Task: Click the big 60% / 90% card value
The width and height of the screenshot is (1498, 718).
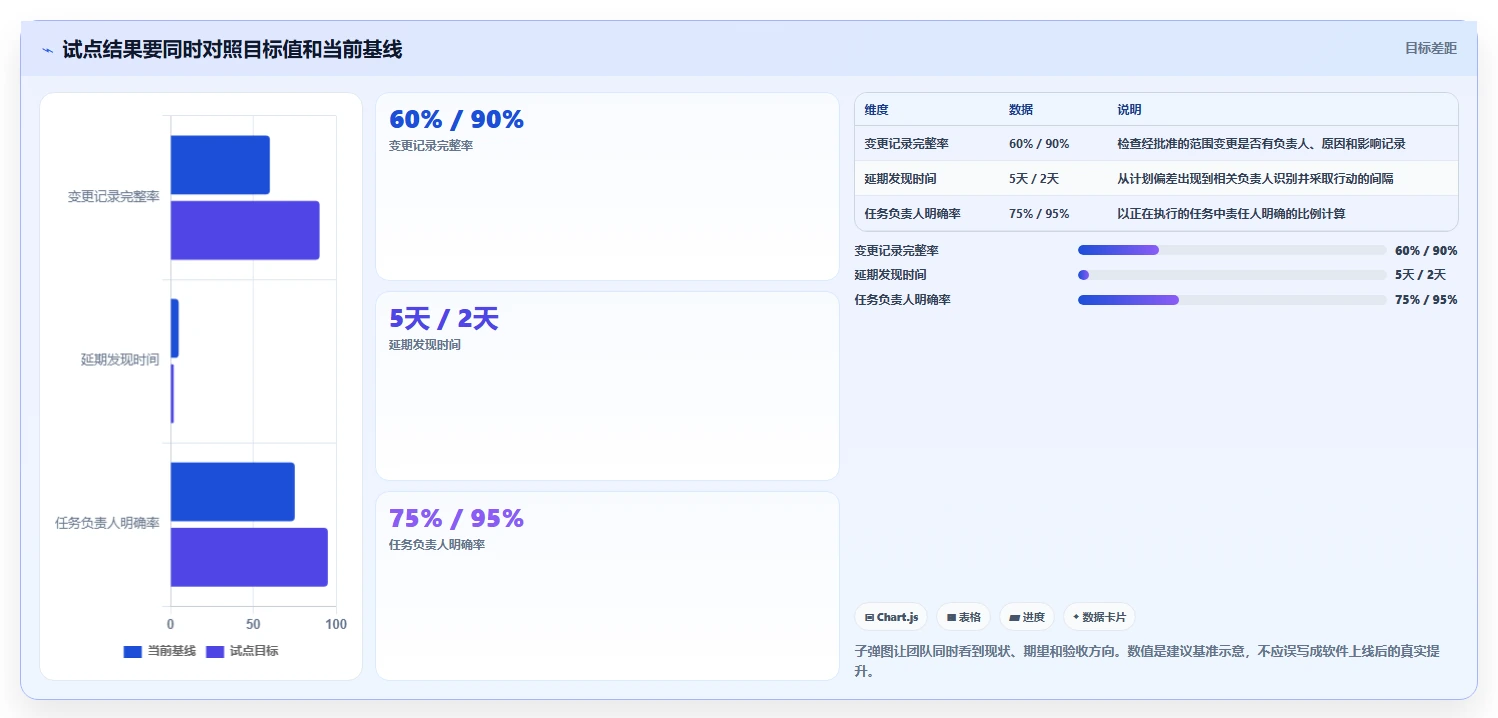Action: pos(456,119)
